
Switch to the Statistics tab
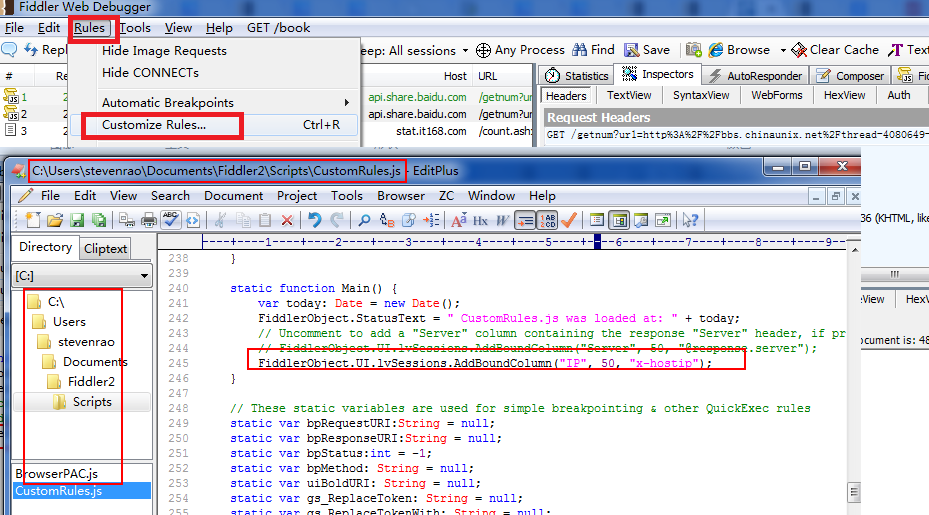point(576,76)
